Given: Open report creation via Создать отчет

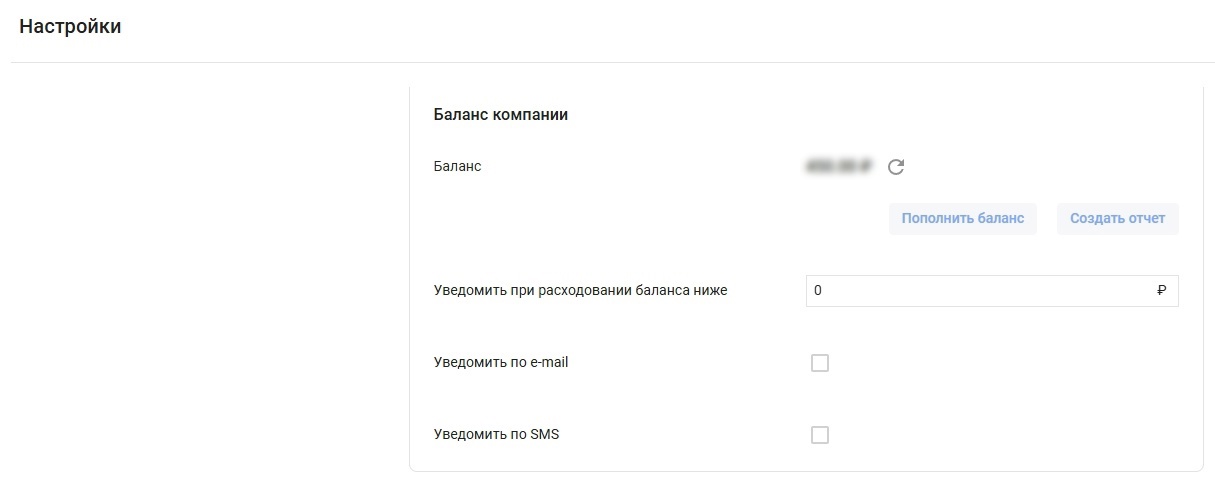Looking at the screenshot, I should [1118, 218].
